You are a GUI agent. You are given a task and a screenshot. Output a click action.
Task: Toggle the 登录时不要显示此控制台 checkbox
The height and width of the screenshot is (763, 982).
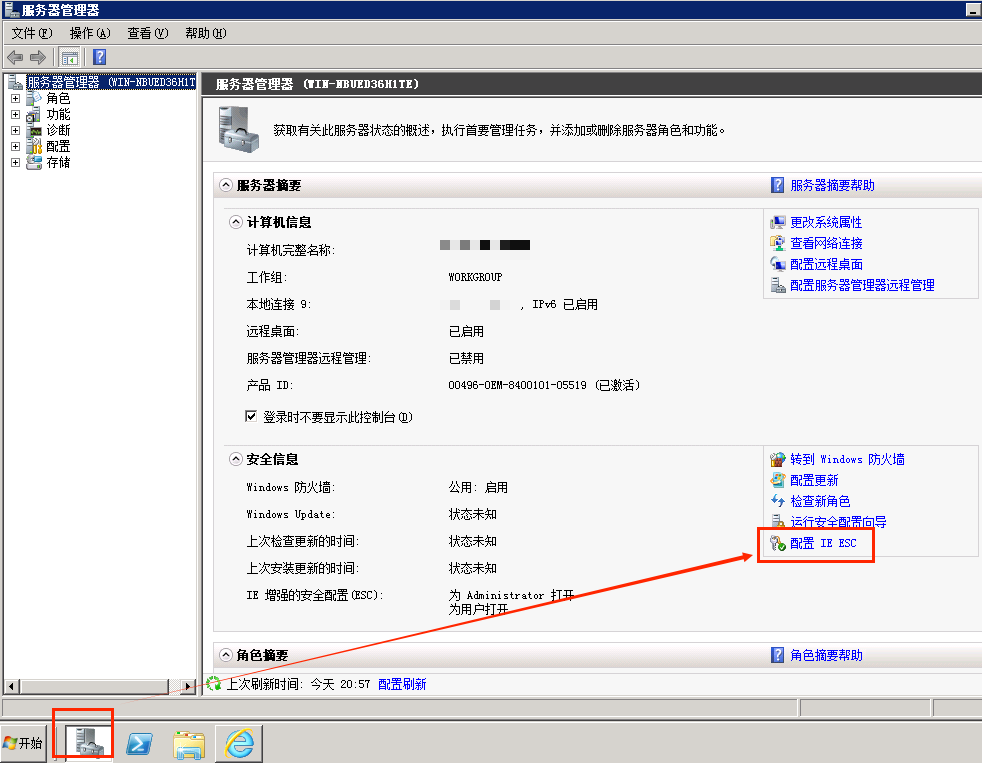click(x=252, y=417)
